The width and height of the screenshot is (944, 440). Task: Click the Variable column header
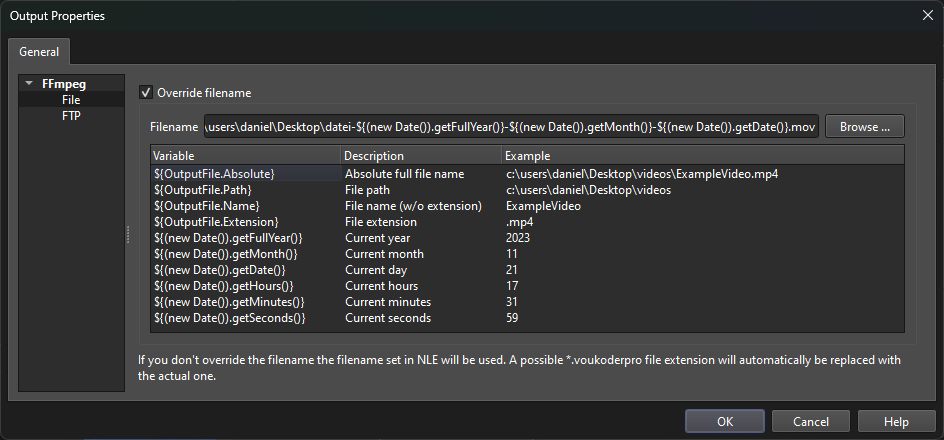(x=244, y=156)
